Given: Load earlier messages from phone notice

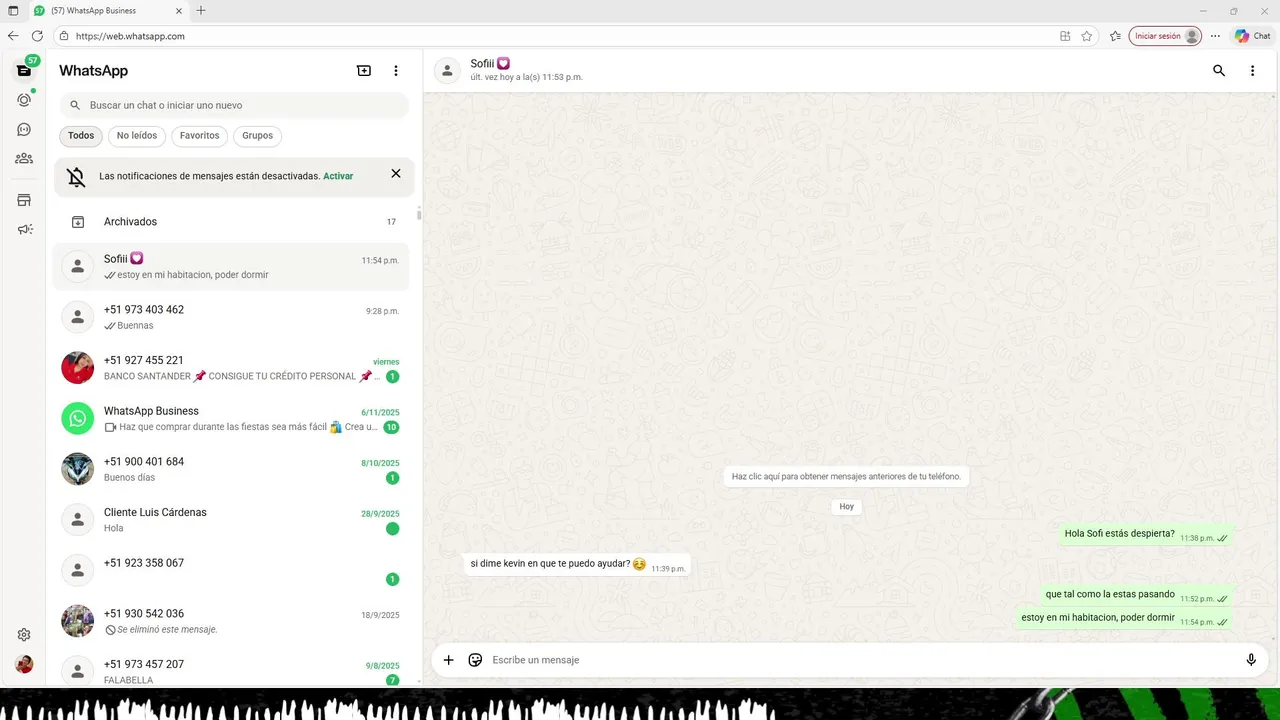Looking at the screenshot, I should pos(846,477).
